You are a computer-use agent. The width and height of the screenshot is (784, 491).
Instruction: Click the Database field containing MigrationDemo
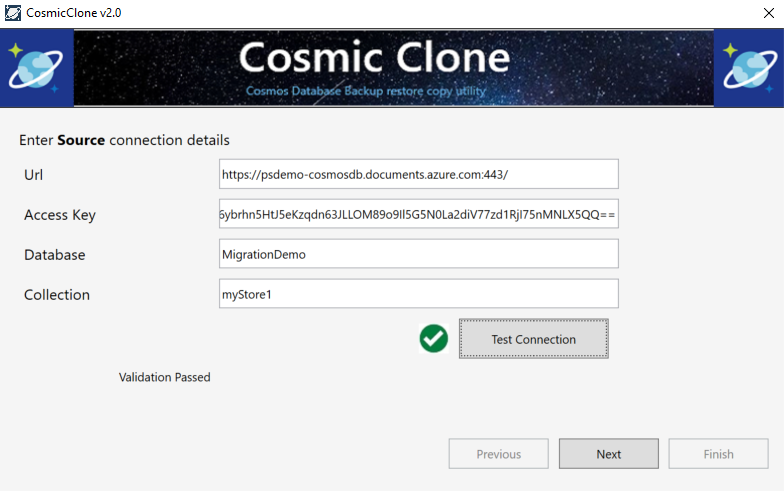(418, 254)
